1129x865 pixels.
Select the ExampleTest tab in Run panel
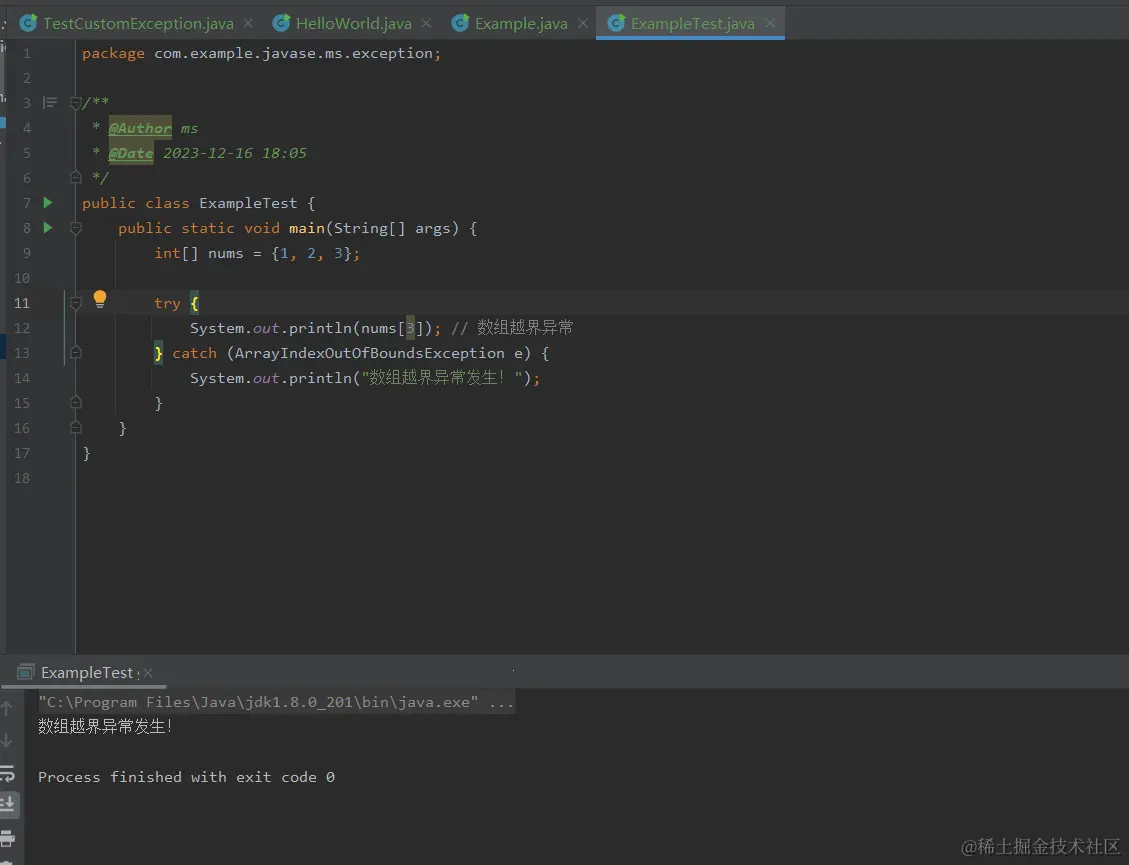(x=86, y=673)
